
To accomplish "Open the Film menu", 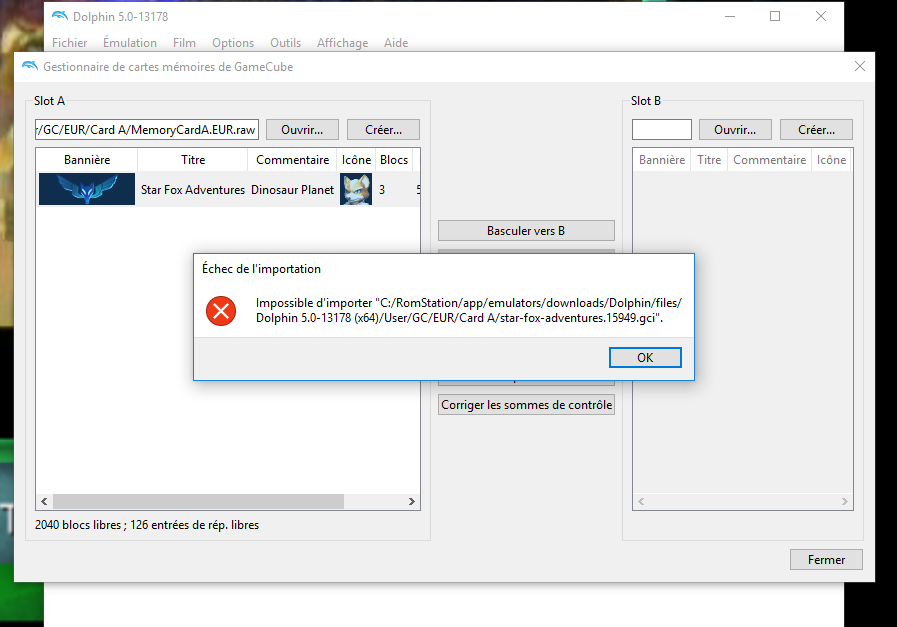I will coord(184,43).
